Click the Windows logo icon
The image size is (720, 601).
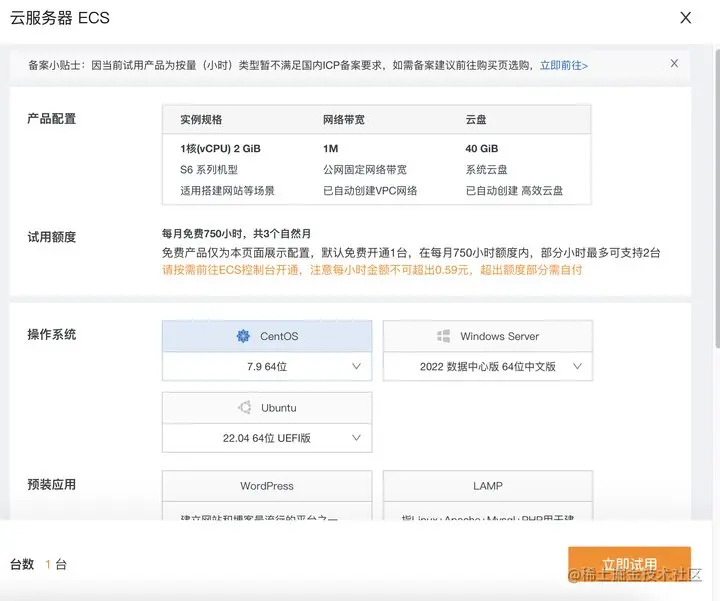444,336
